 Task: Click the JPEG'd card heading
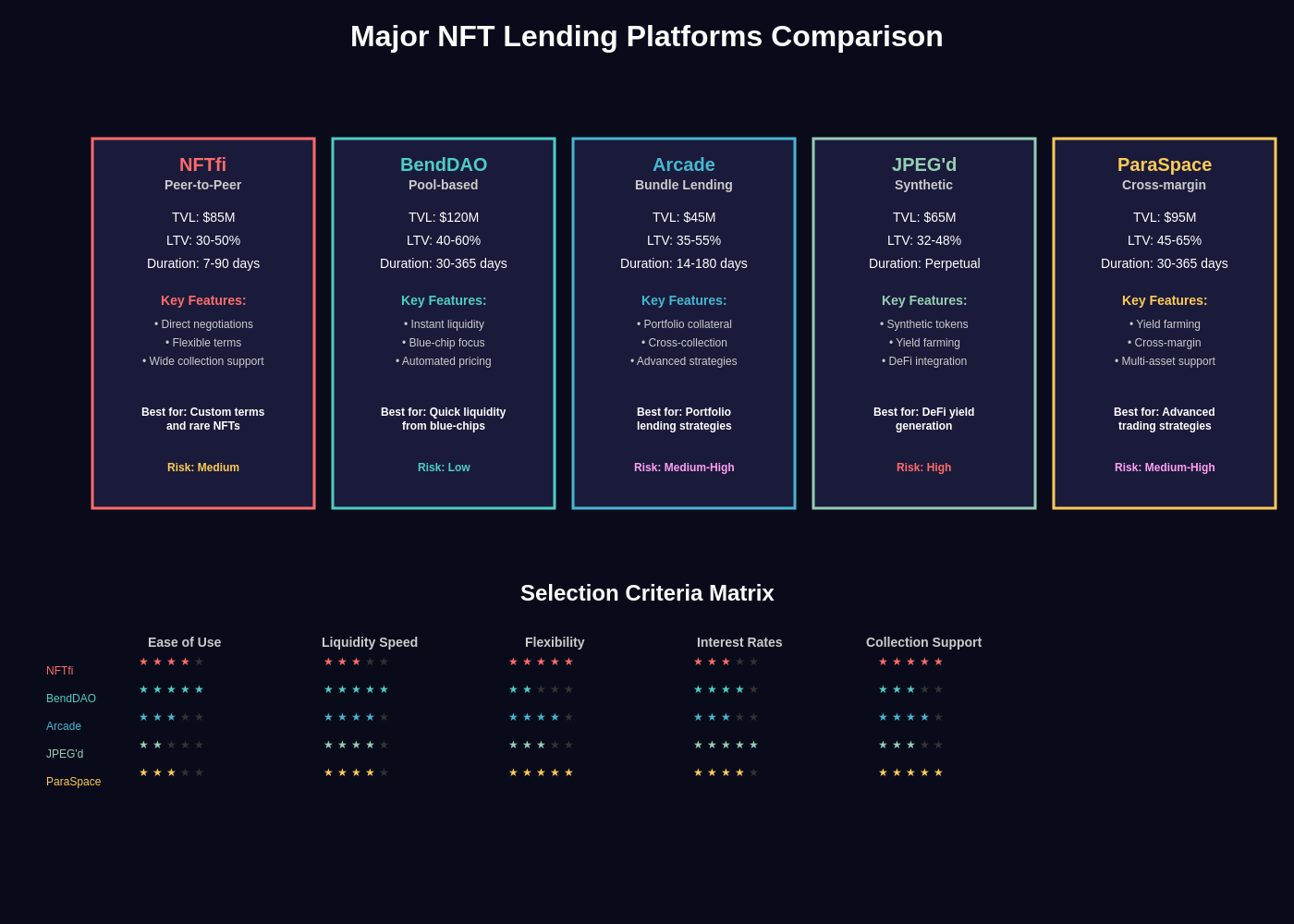click(924, 164)
